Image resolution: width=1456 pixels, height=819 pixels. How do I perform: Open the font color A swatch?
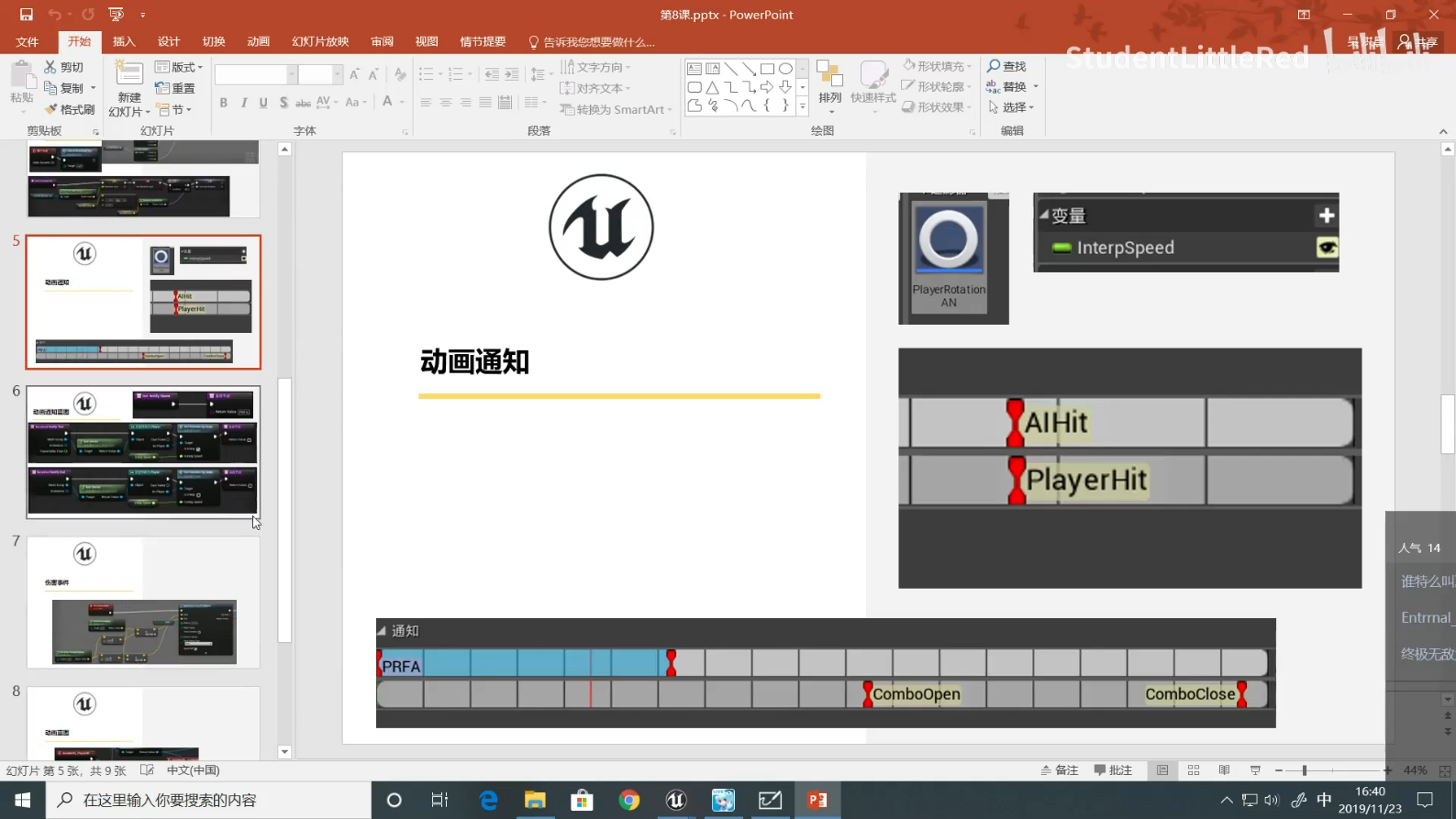(388, 103)
